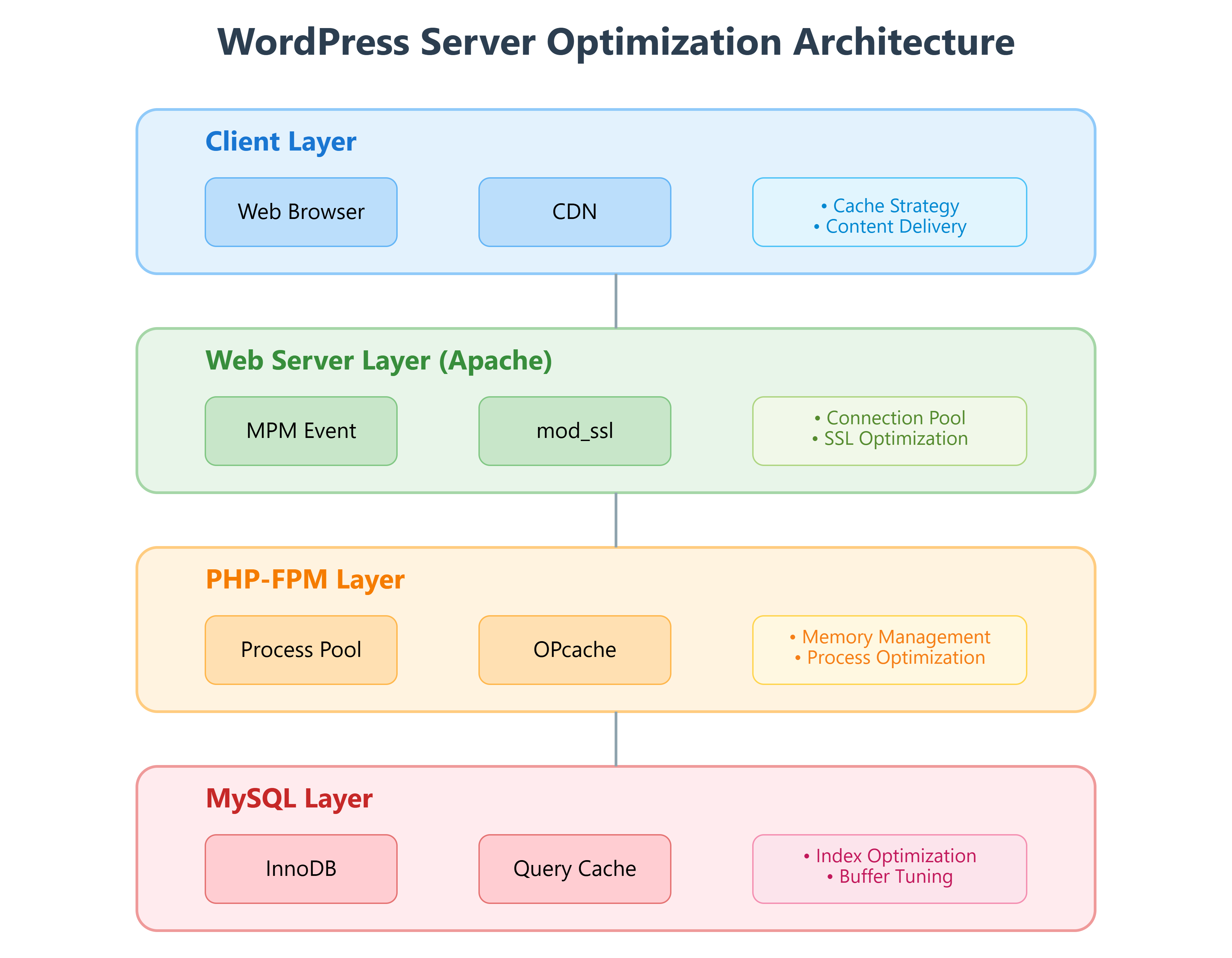The width and height of the screenshot is (1232, 958).
Task: Select the OPcache node
Action: tap(574, 650)
